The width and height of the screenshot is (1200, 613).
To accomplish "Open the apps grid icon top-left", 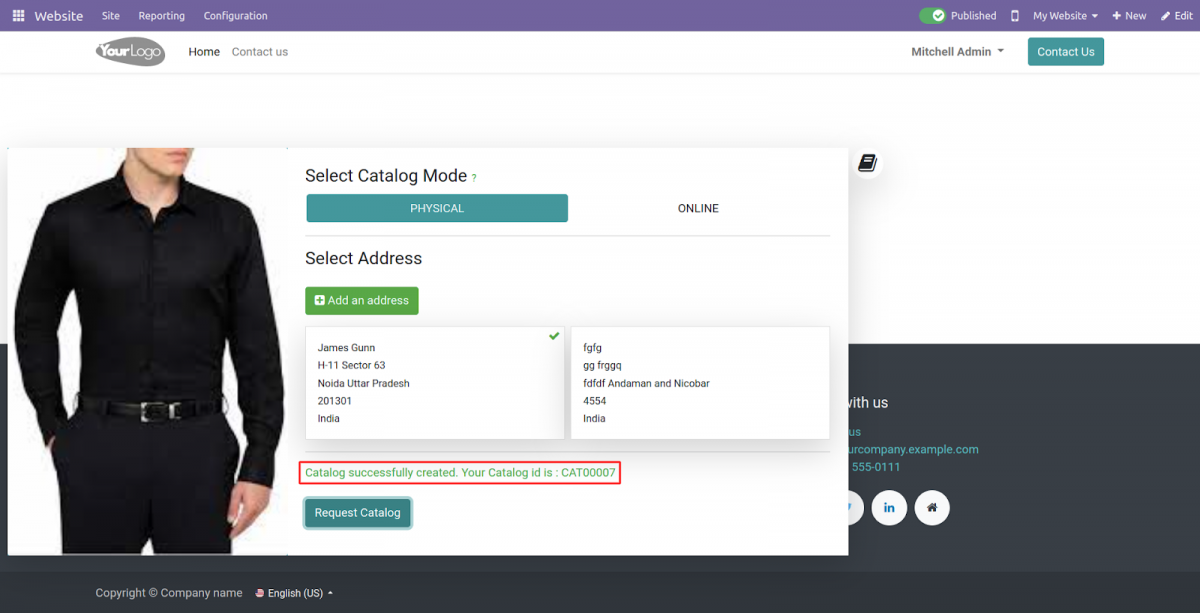I will click(x=17, y=15).
